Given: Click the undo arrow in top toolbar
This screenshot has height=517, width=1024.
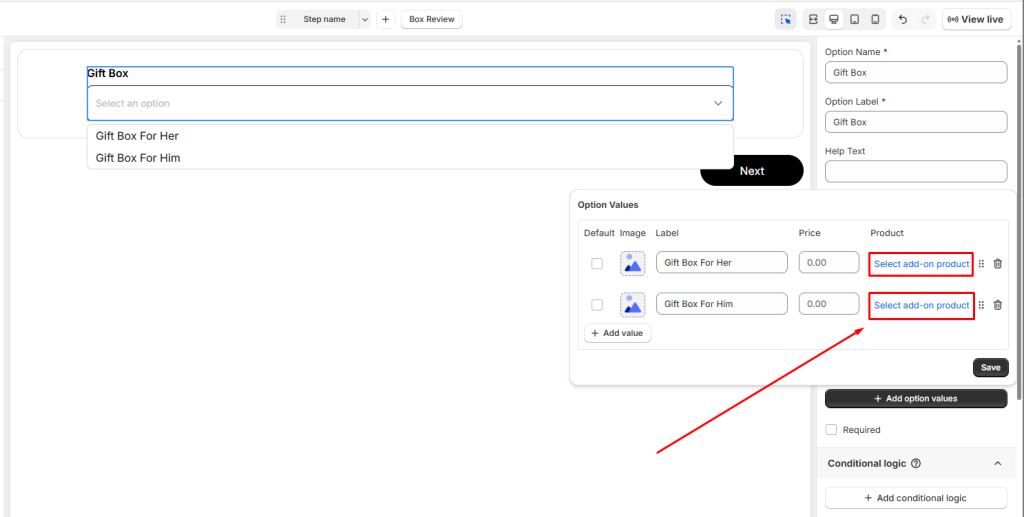Looking at the screenshot, I should pos(903,19).
